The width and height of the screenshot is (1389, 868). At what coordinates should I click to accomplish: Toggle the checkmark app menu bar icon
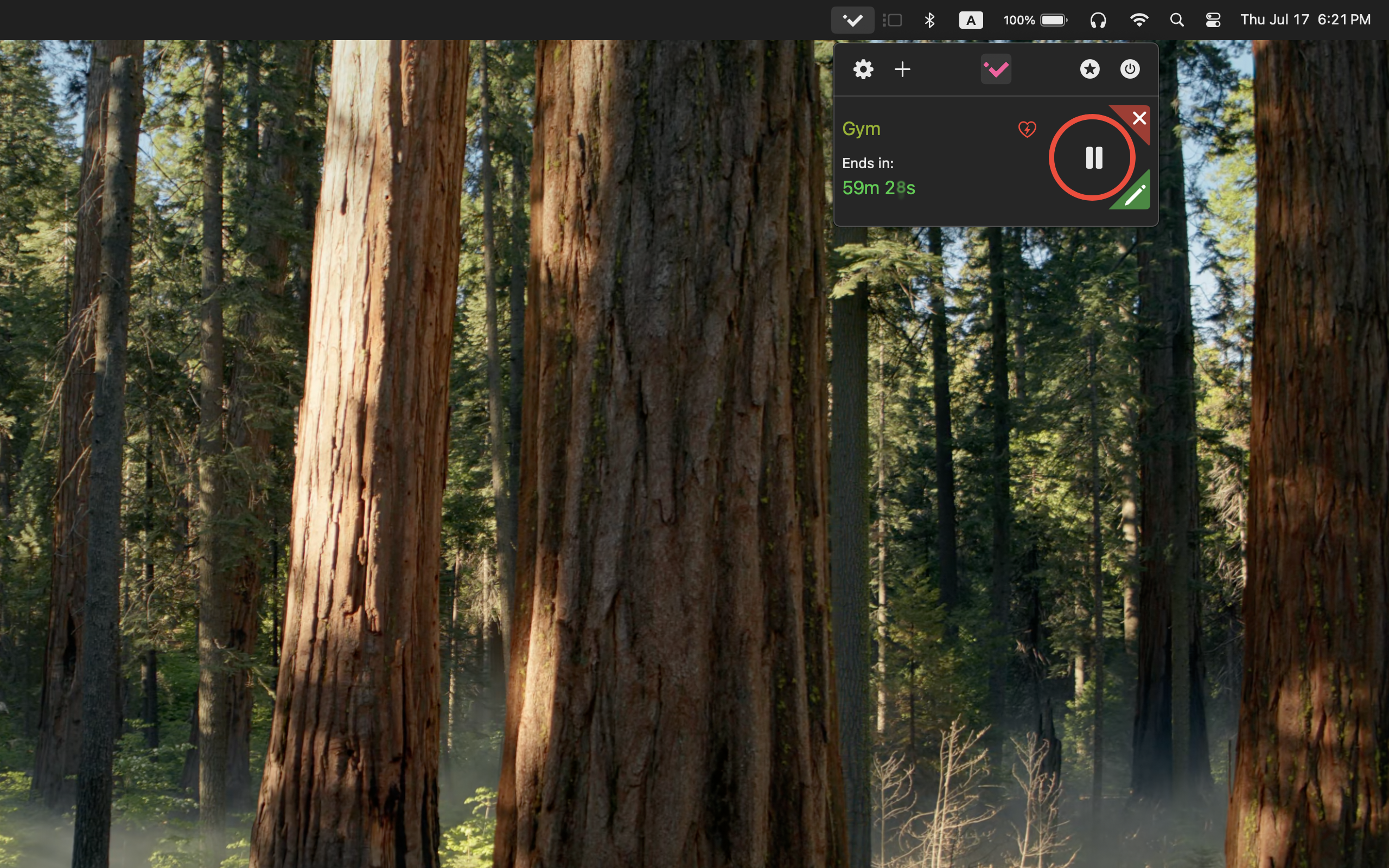[852, 20]
